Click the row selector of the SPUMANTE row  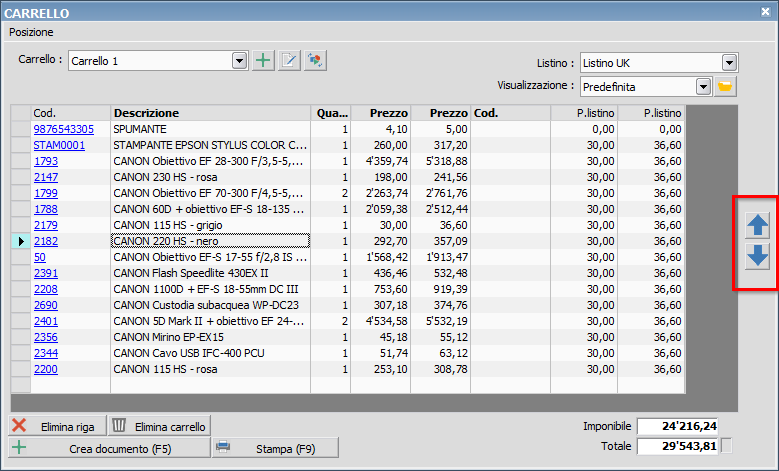click(x=21, y=129)
